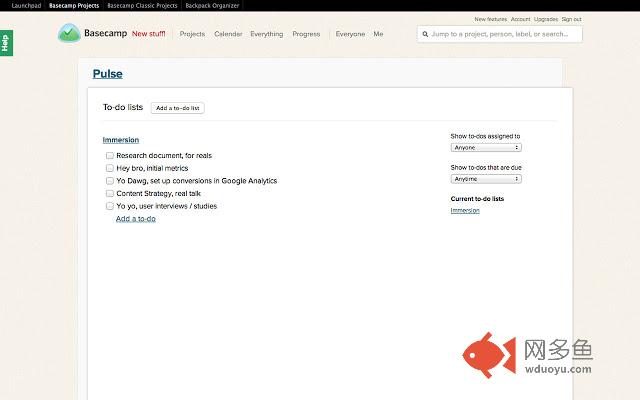Open the Projects menu item
This screenshot has width=640, height=400.
(192, 34)
